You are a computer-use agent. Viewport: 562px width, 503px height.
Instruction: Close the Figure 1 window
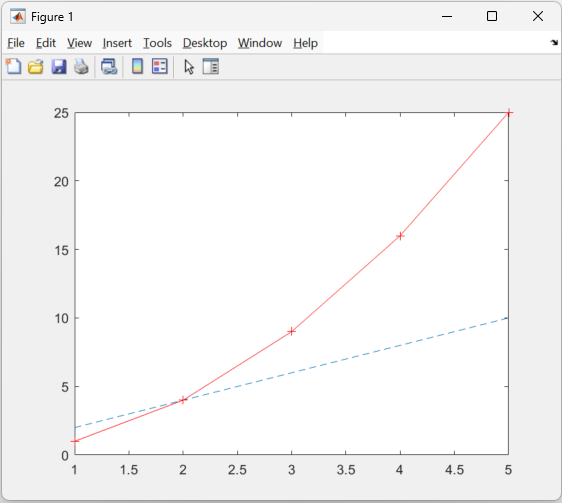(538, 16)
